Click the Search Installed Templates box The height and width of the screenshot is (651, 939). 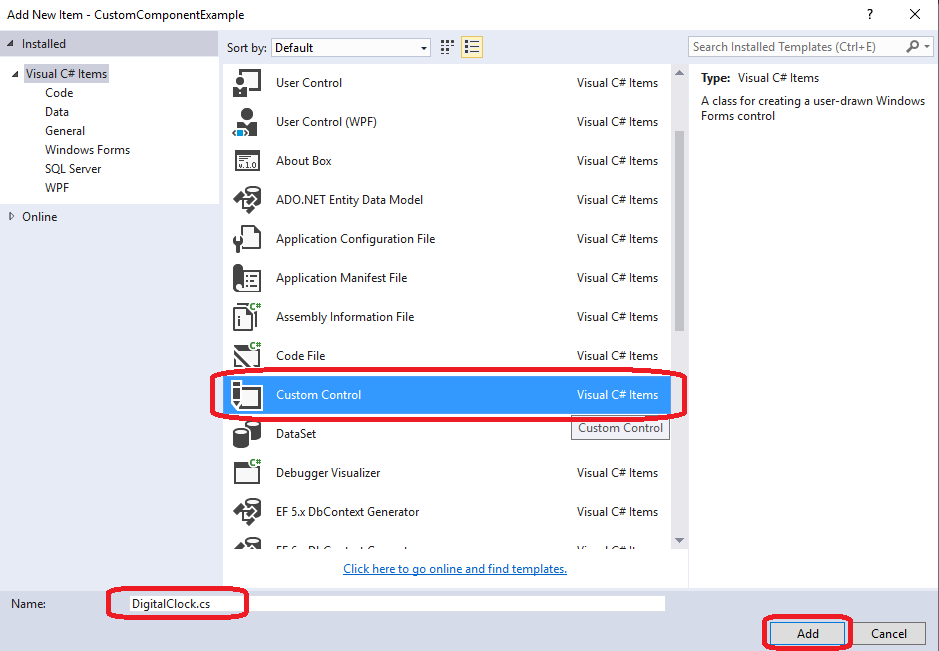(798, 47)
